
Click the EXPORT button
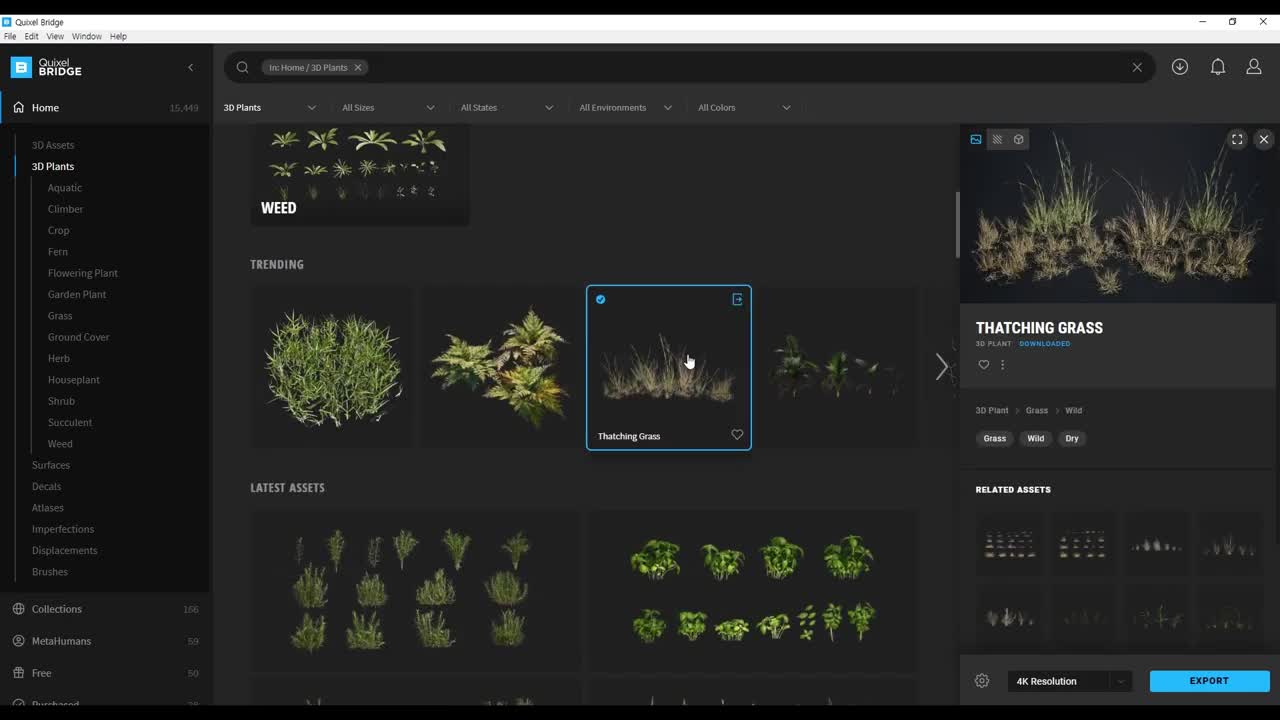(1209, 681)
